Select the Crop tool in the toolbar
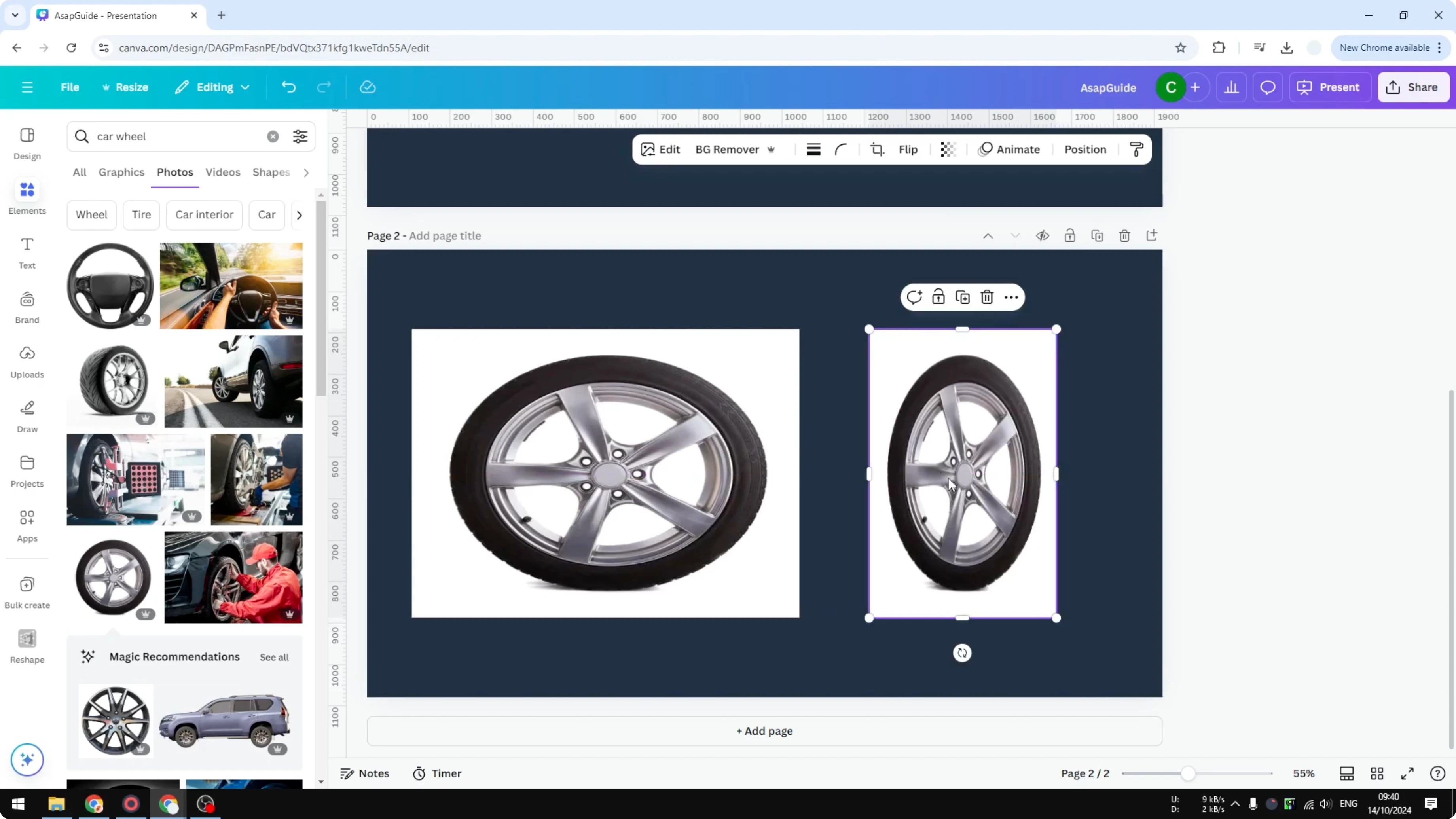The width and height of the screenshot is (1456, 819). pos(877,149)
